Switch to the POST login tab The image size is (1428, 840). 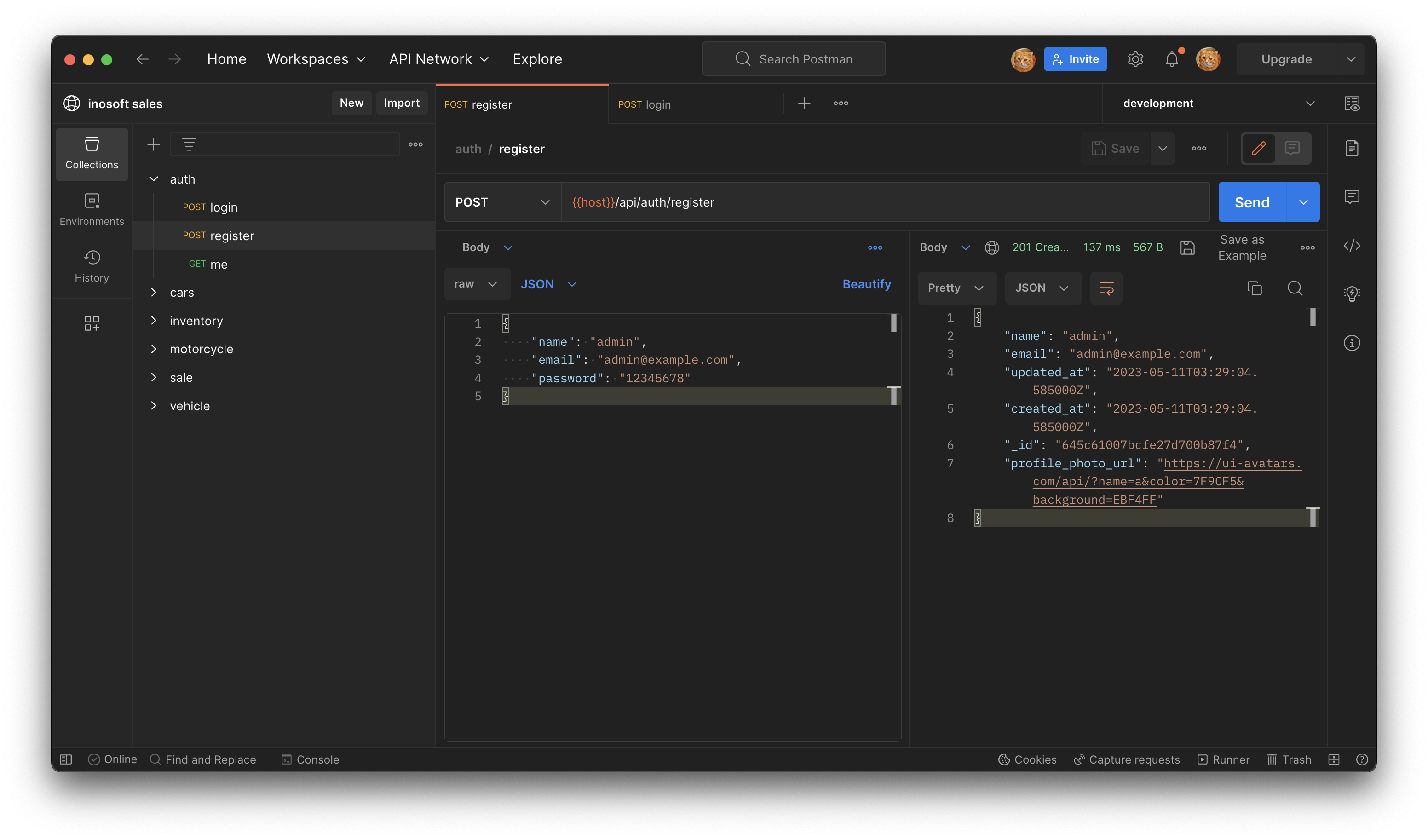click(x=696, y=104)
